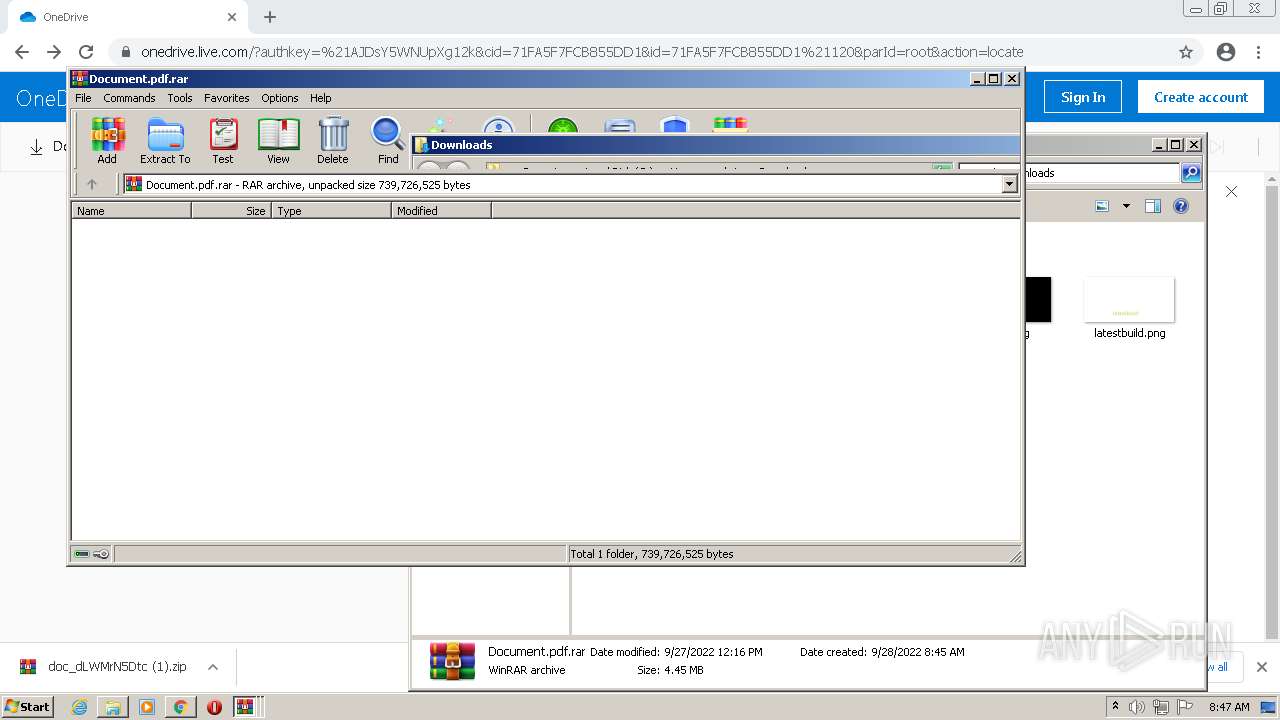This screenshot has width=1280, height=720.
Task: Click the drive and key status icon in WinRAR
Action: (92, 554)
